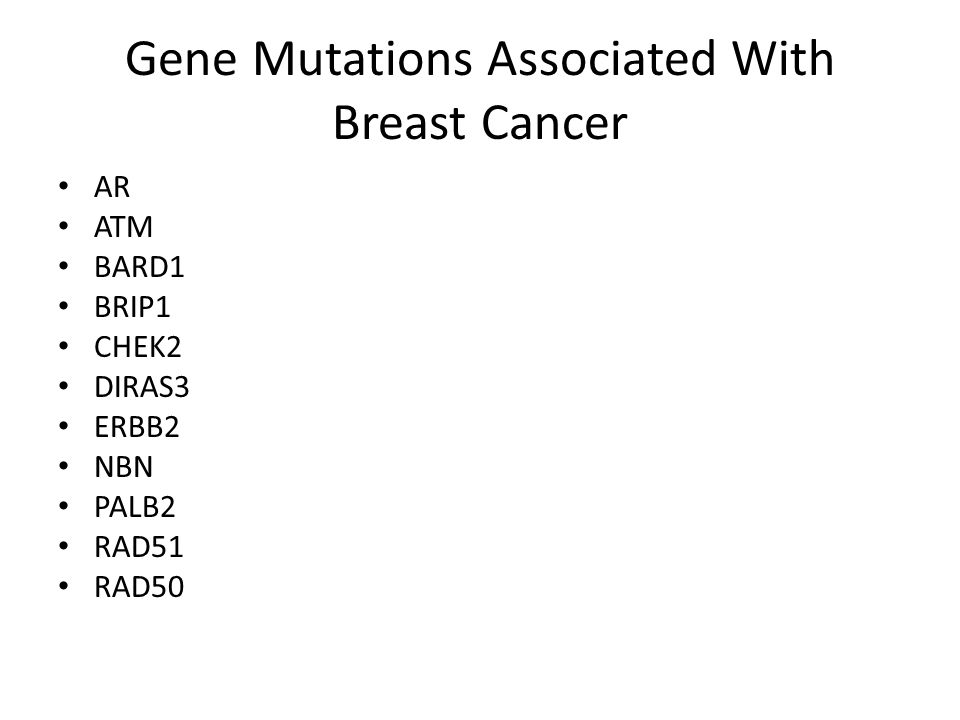The image size is (960, 720).
Task: Click the RAD50 gene entry
Action: point(139,587)
